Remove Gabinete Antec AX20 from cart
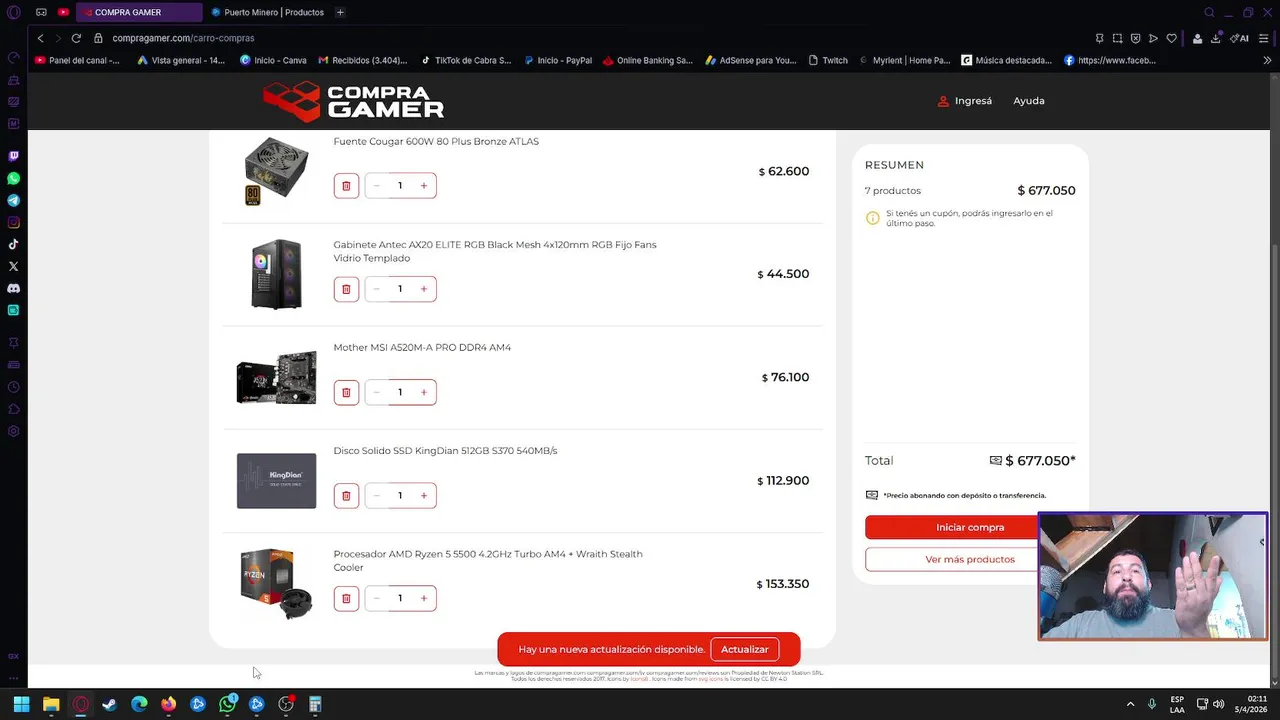 (346, 289)
